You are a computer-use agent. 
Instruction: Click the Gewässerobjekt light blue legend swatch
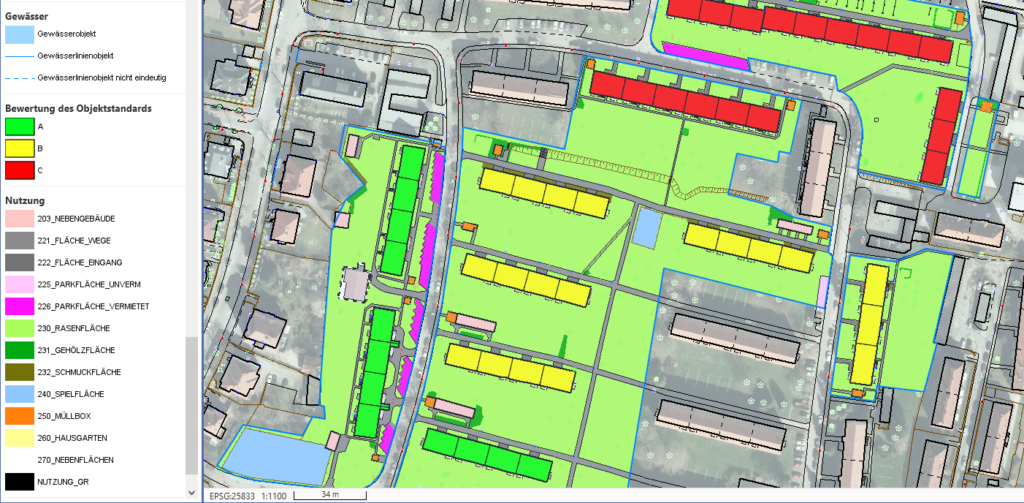[x=19, y=34]
